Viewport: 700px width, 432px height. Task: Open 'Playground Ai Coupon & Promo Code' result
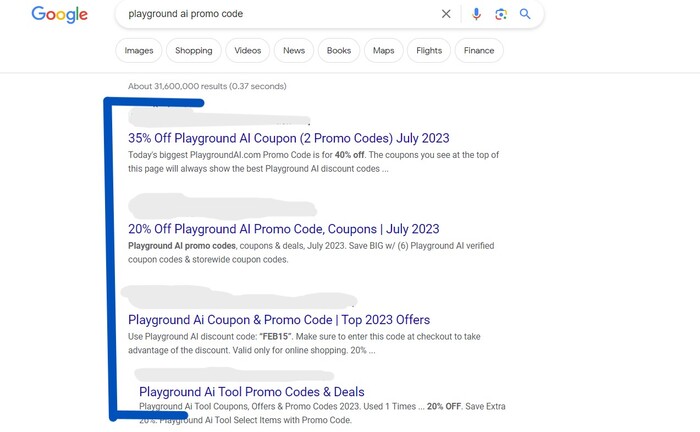(x=279, y=320)
